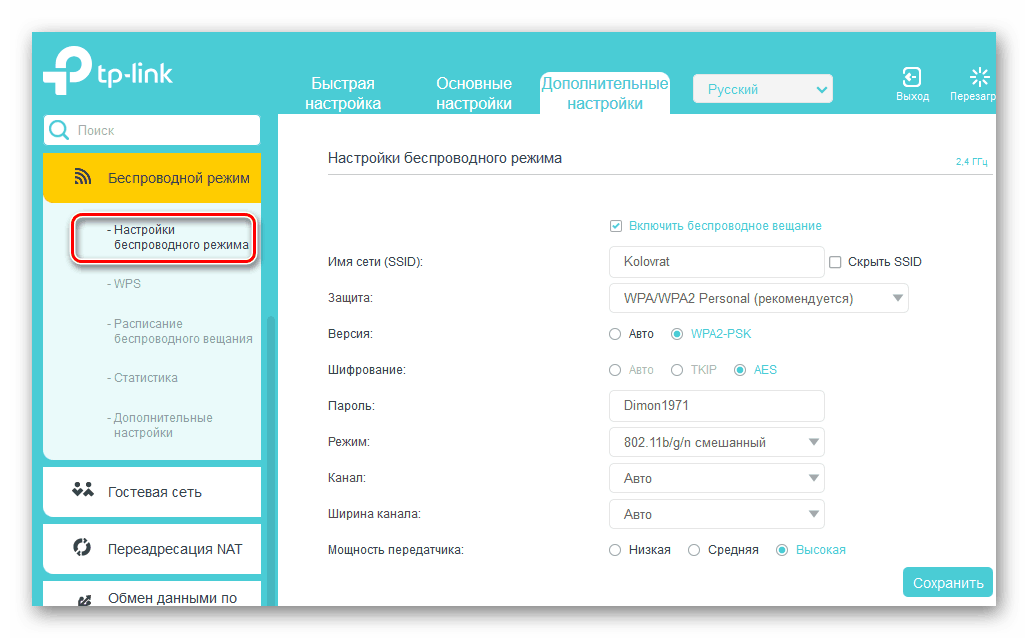Click the search magnifier icon

(59, 130)
